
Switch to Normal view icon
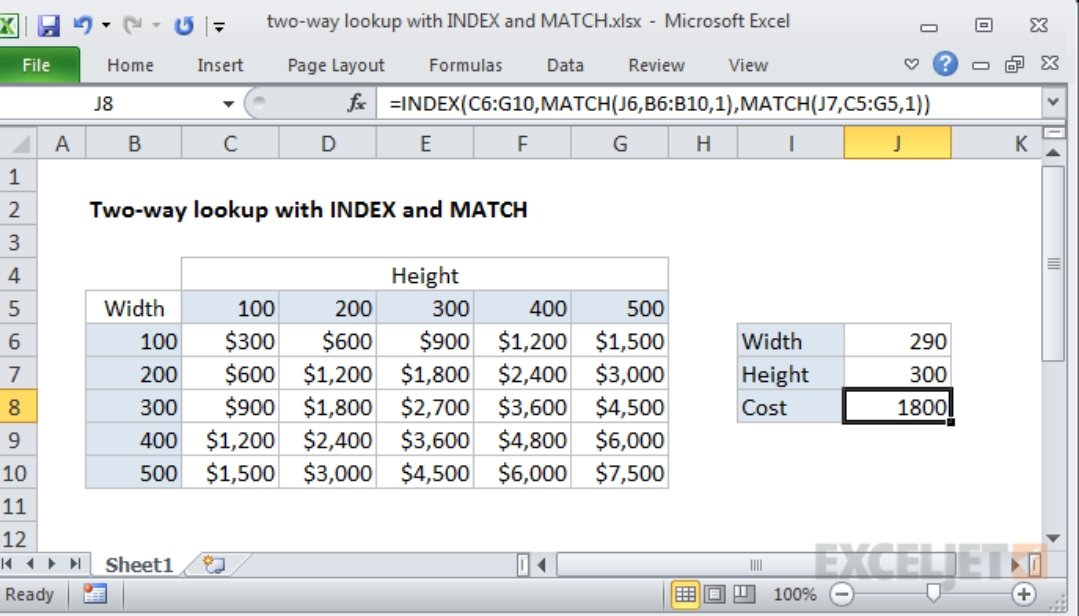pyautogui.click(x=685, y=594)
